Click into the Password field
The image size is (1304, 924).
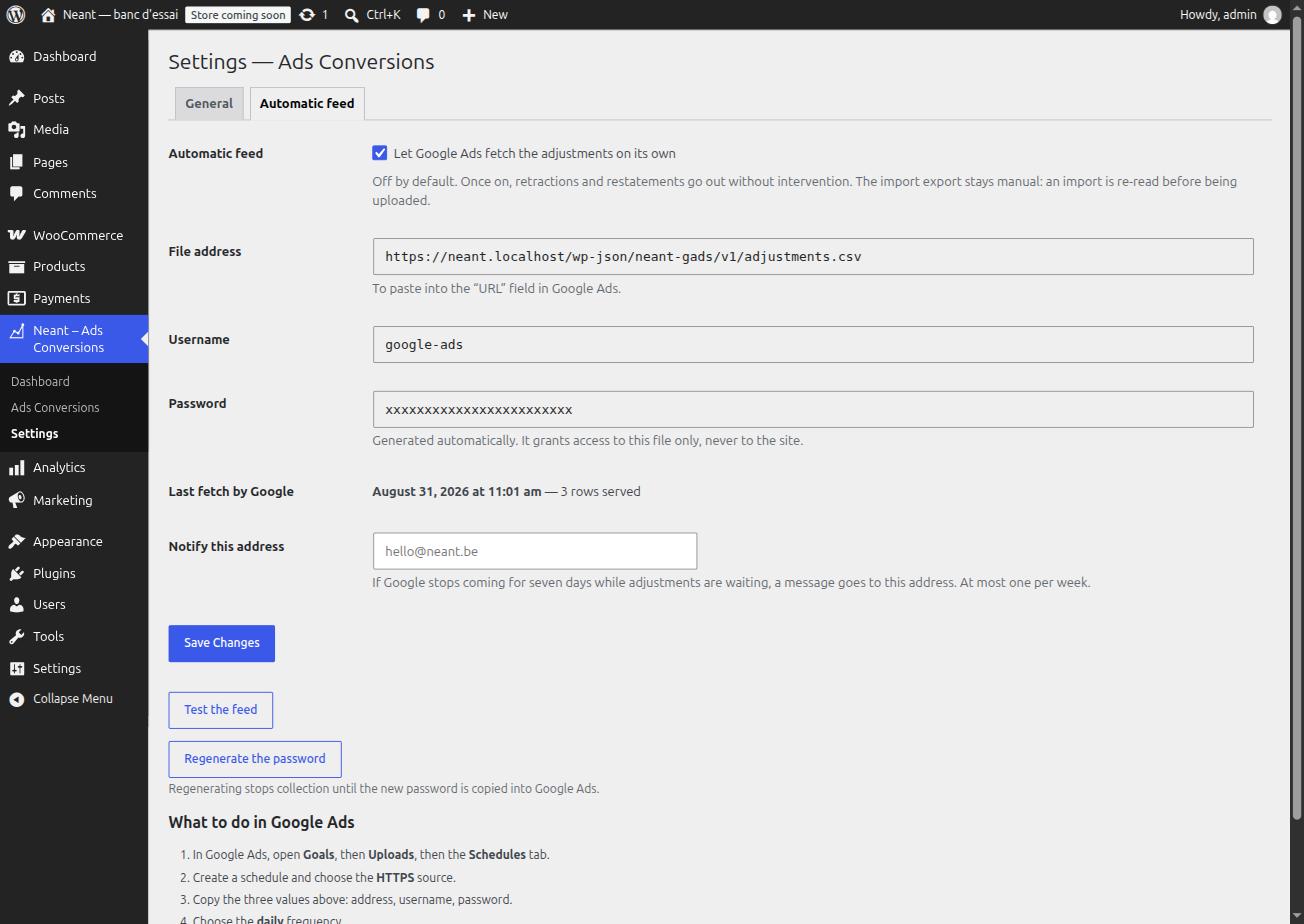(x=813, y=410)
